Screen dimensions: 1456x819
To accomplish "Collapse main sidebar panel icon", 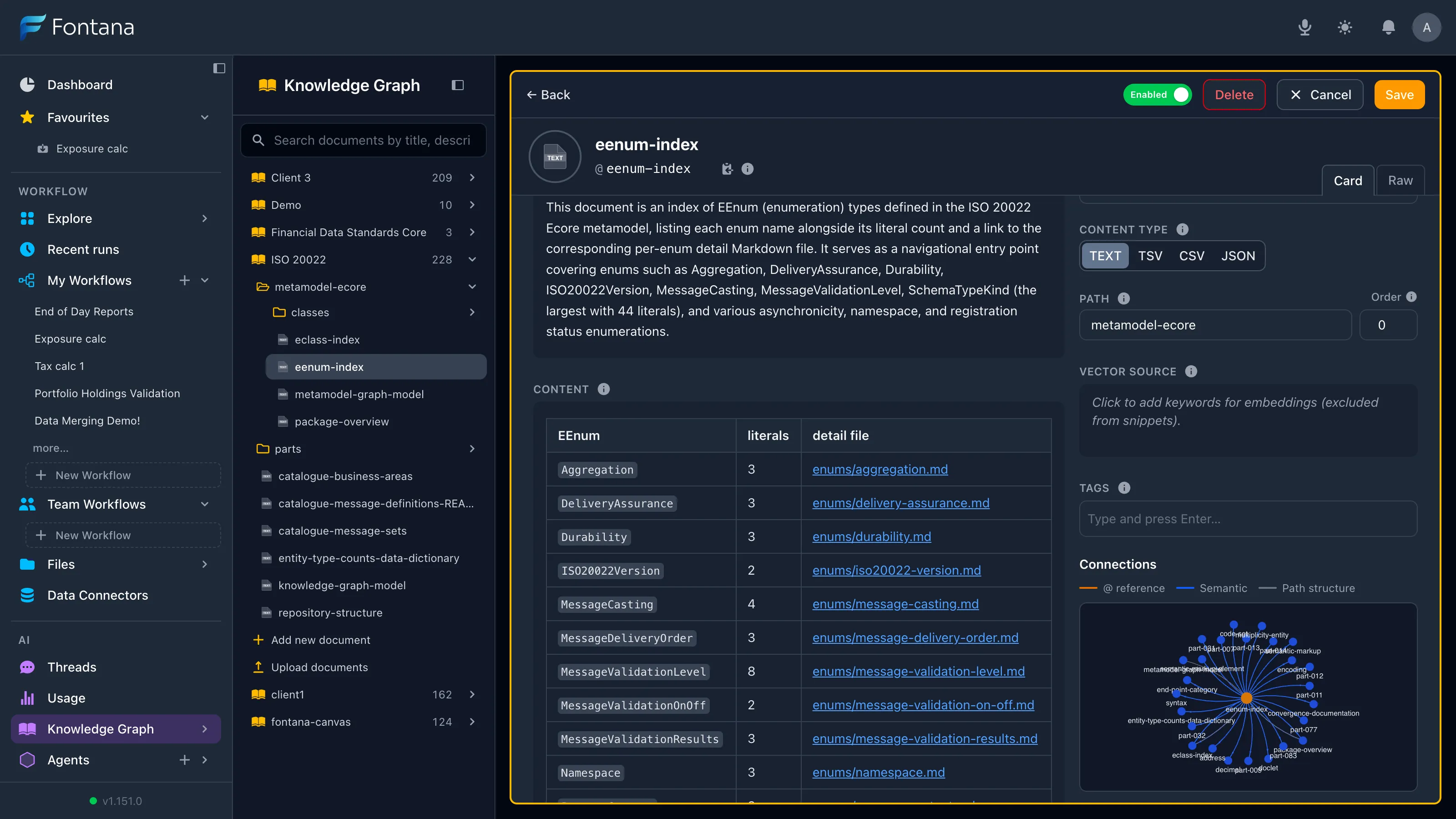I will click(x=219, y=68).
